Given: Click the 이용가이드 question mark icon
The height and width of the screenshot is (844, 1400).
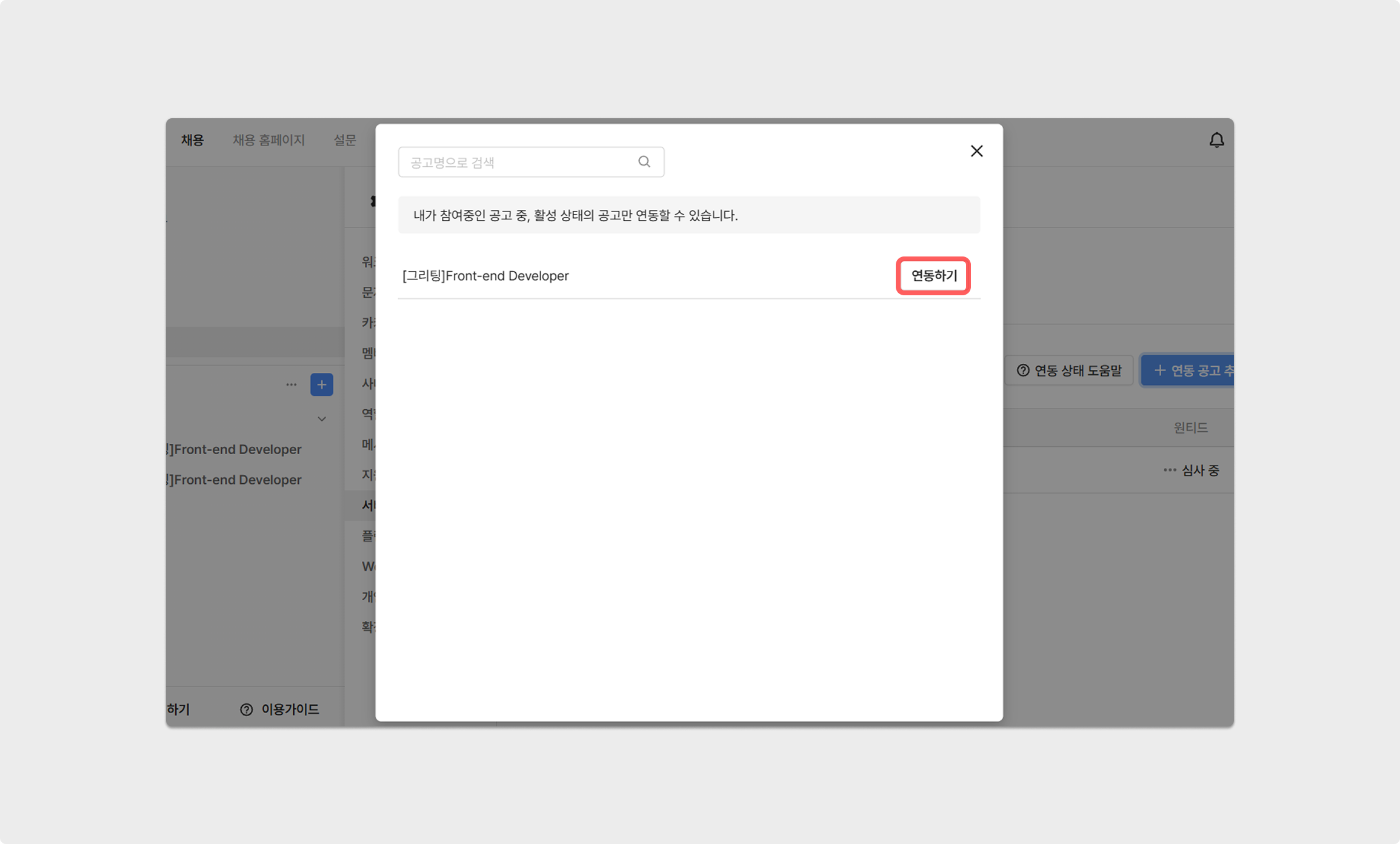Looking at the screenshot, I should point(246,709).
